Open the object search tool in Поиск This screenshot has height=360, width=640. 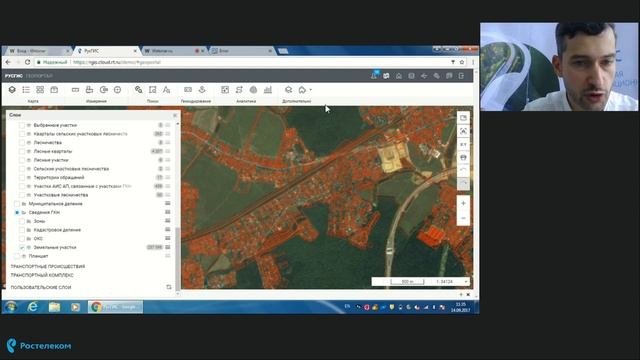click(139, 90)
